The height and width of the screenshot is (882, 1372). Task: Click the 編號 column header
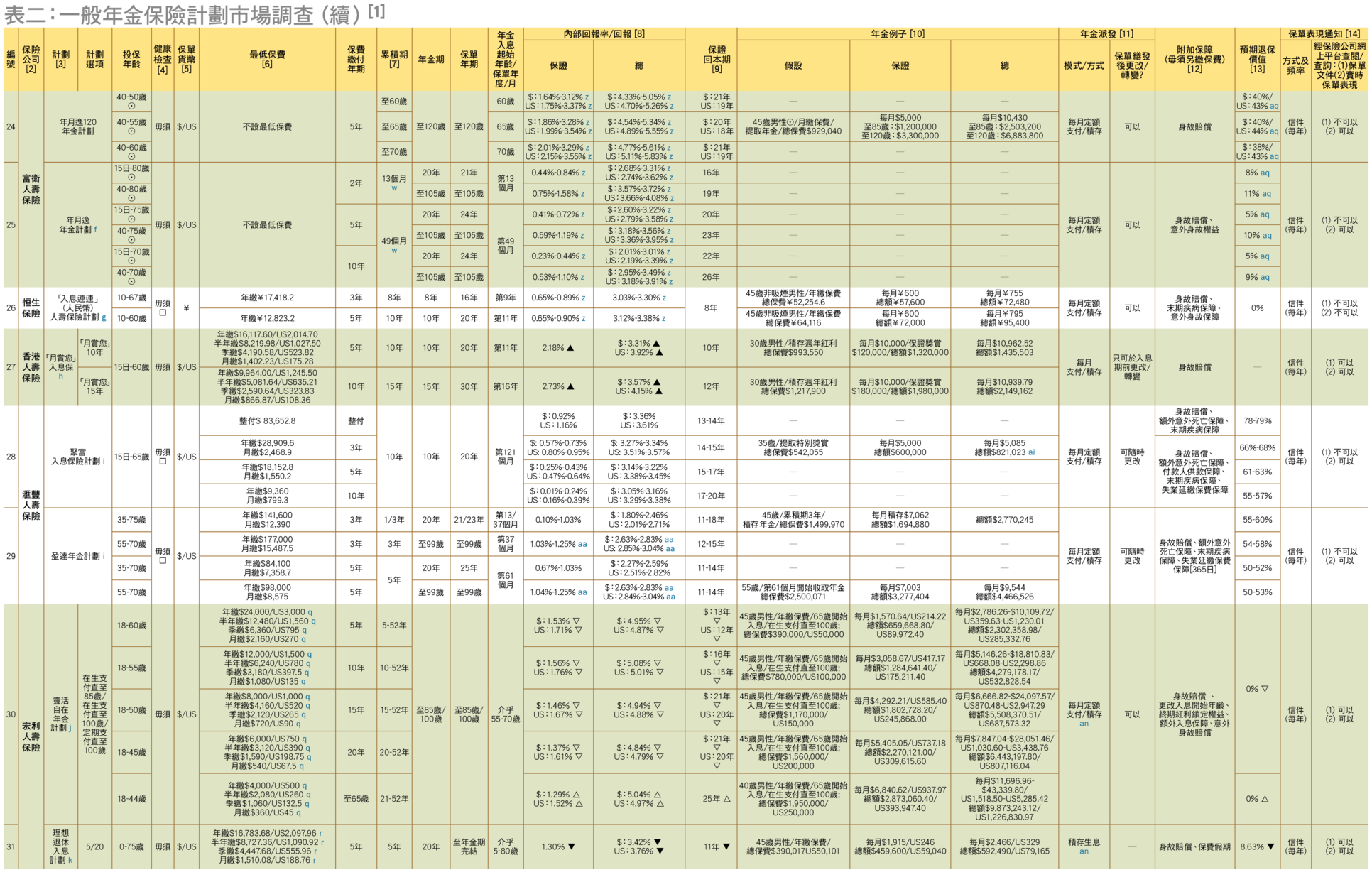point(11,59)
